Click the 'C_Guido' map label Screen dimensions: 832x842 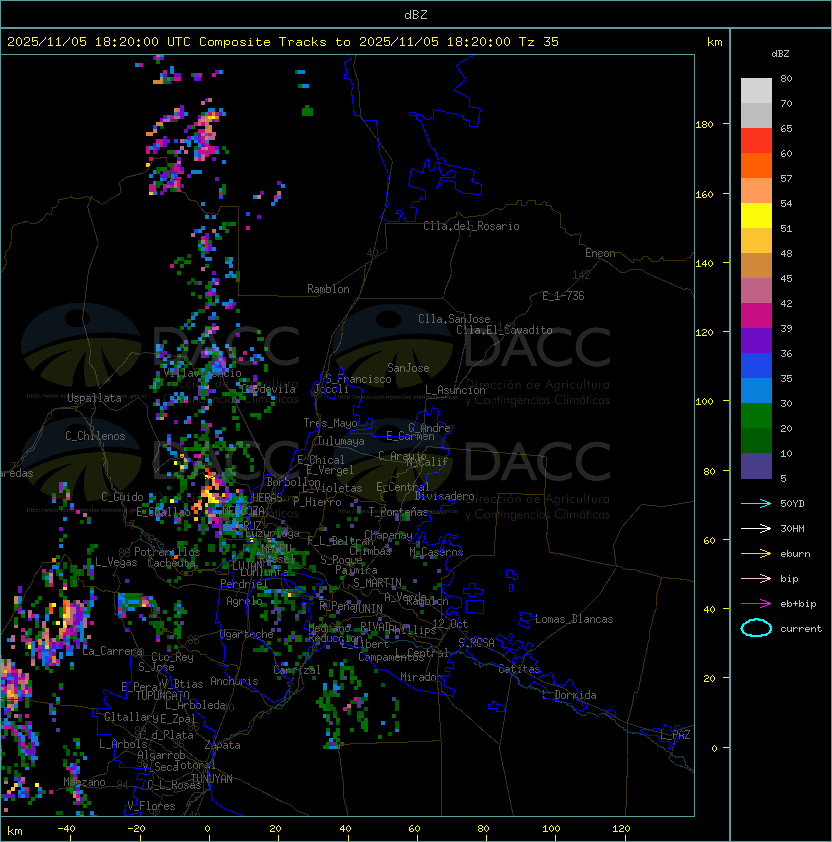coord(122,497)
